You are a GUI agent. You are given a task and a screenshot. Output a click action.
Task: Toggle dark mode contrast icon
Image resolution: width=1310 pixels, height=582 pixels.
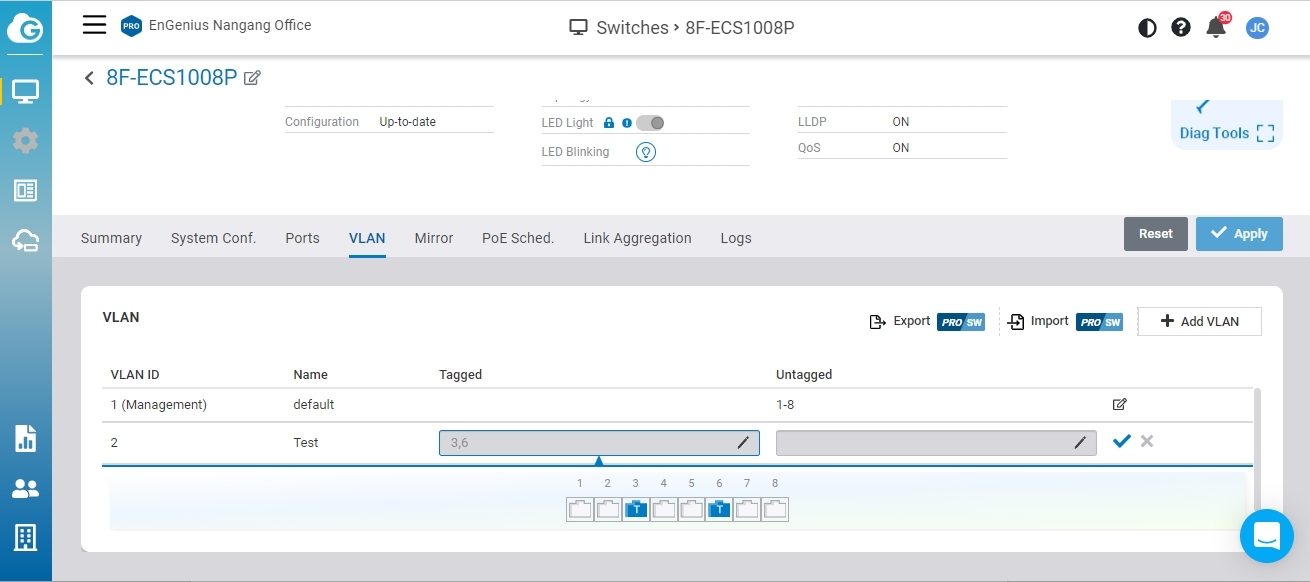(1147, 28)
